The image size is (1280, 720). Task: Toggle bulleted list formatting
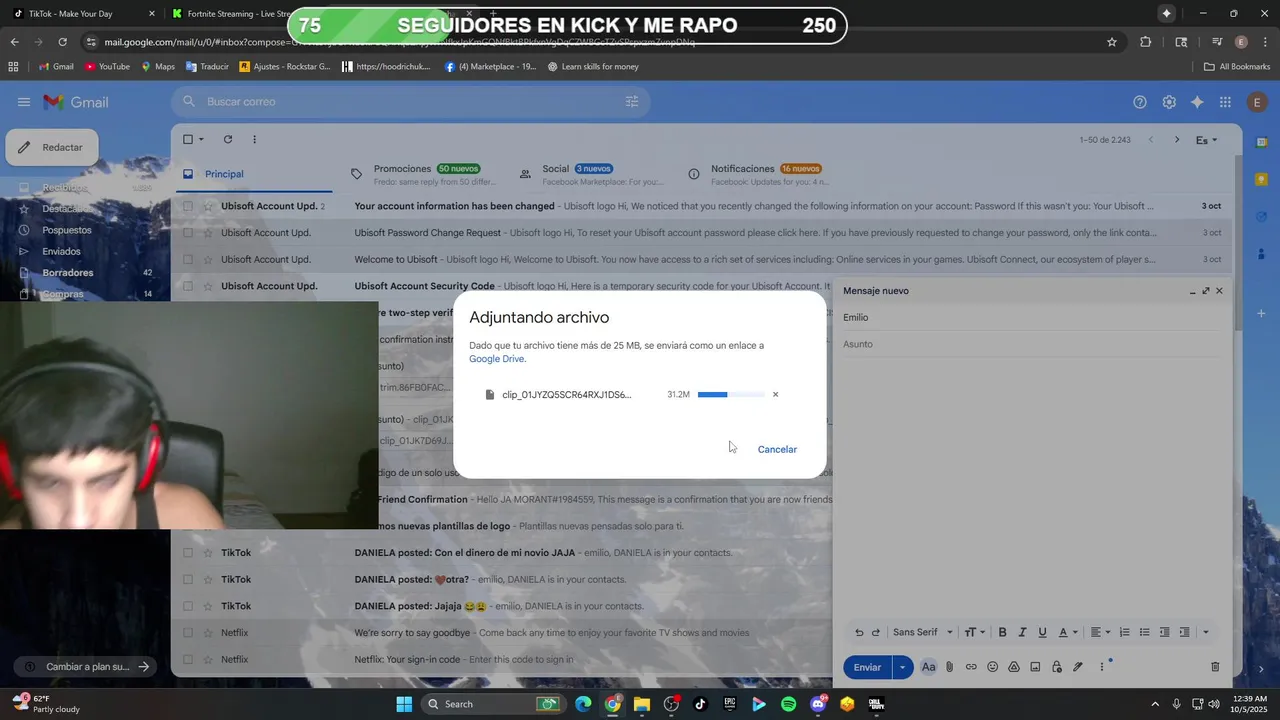pos(1144,632)
